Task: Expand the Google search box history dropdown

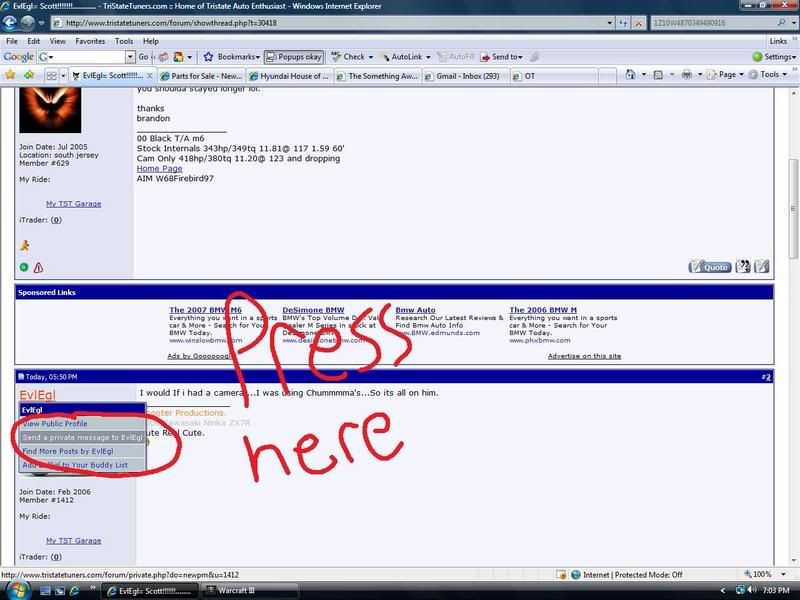Action: (130, 57)
